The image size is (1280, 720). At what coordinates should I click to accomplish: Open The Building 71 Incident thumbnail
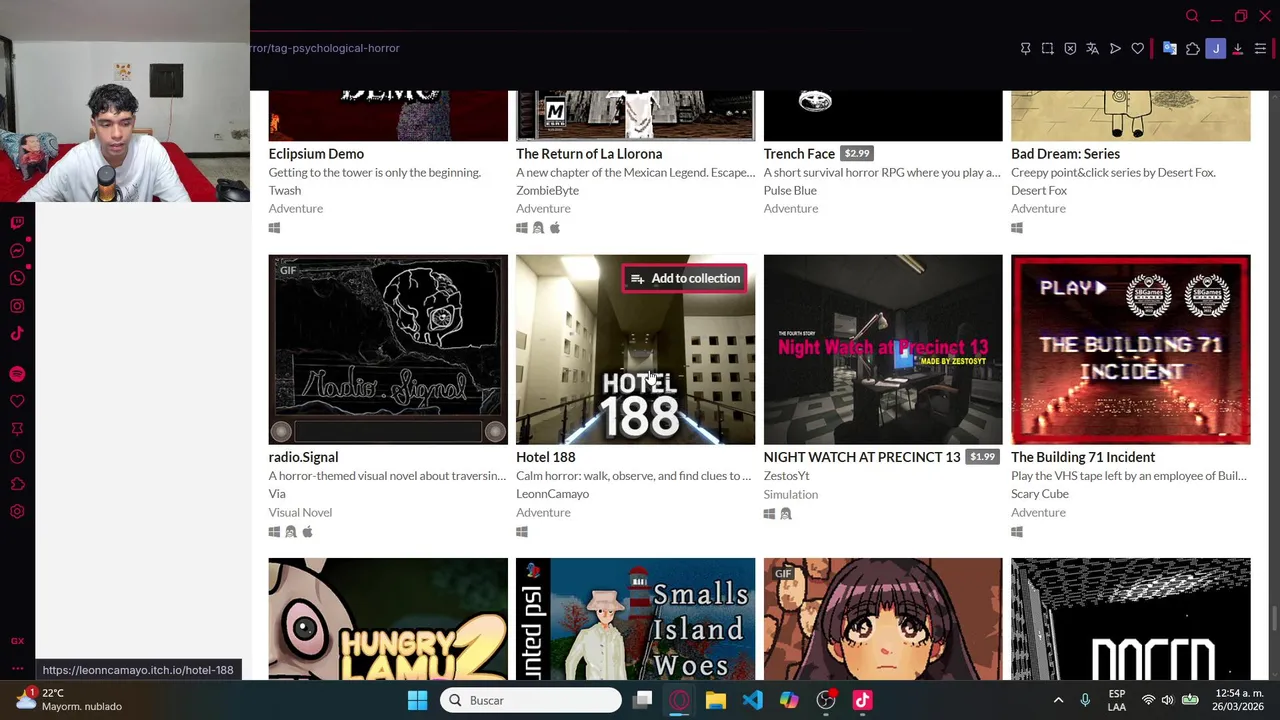1130,349
